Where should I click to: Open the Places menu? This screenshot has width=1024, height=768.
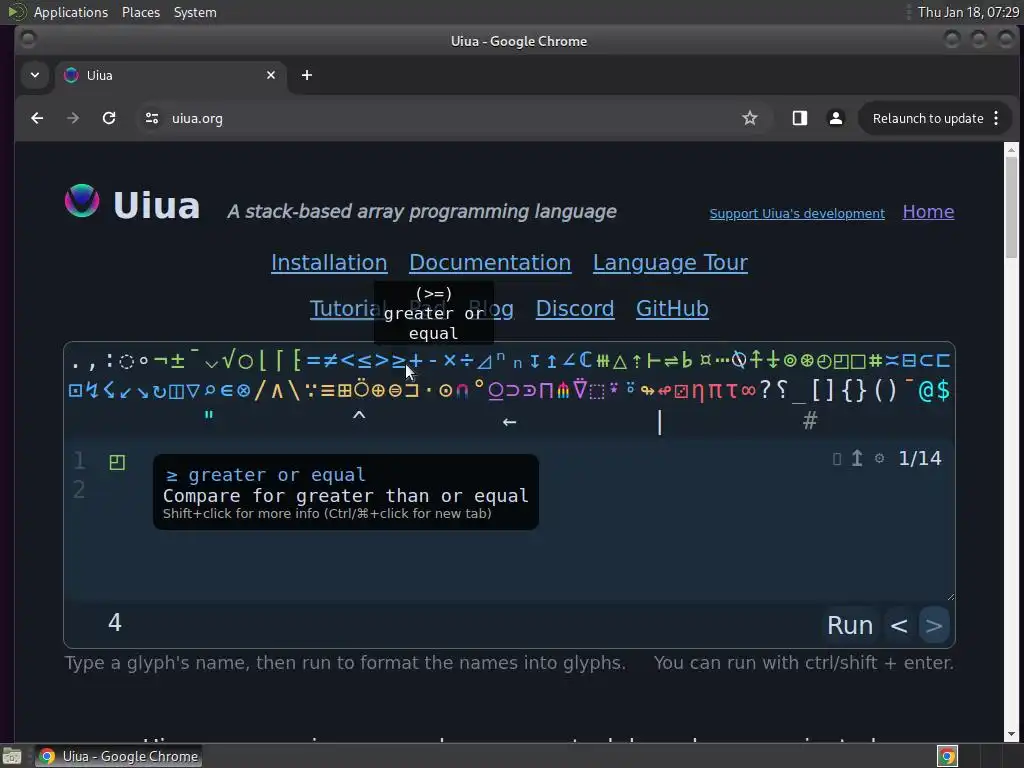tap(141, 12)
